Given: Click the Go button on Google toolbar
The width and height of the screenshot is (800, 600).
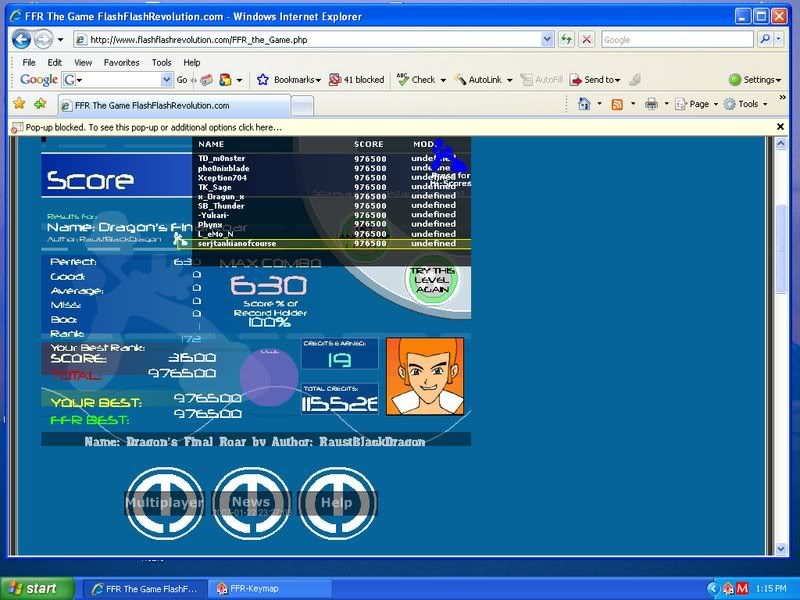Looking at the screenshot, I should (182, 80).
